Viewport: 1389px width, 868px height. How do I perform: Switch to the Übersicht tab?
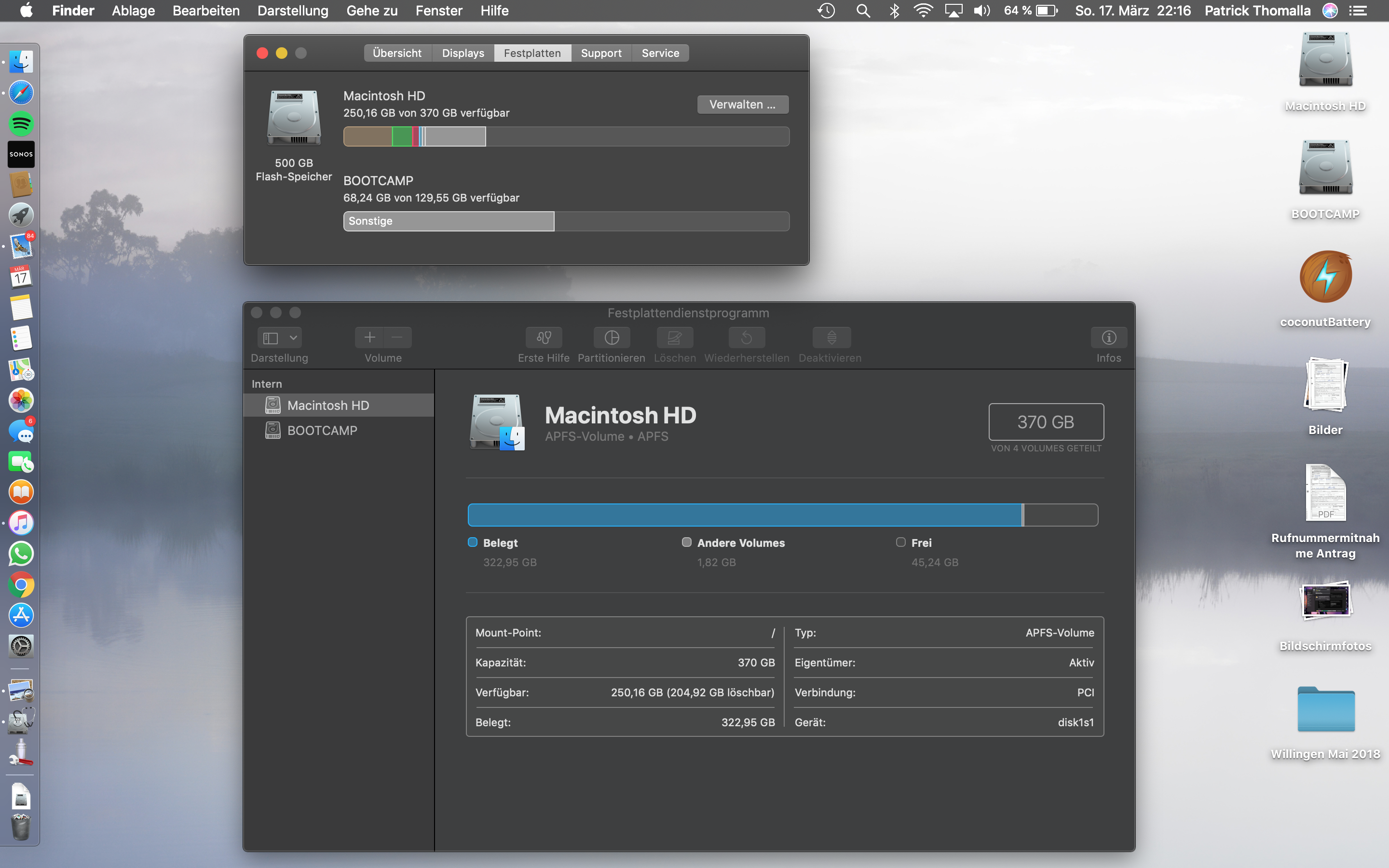pyautogui.click(x=397, y=53)
